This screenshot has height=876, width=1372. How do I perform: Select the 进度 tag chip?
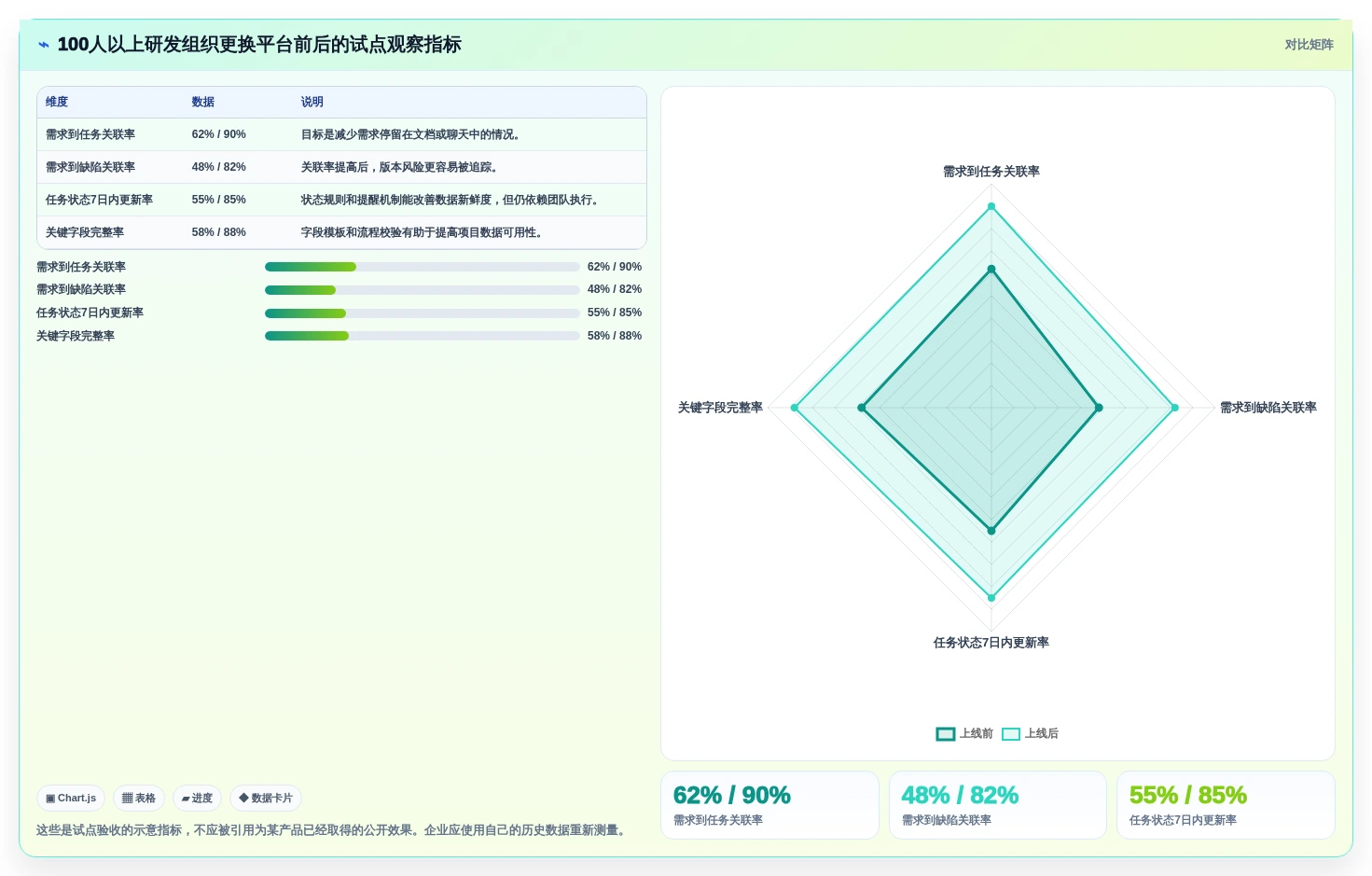tap(197, 799)
